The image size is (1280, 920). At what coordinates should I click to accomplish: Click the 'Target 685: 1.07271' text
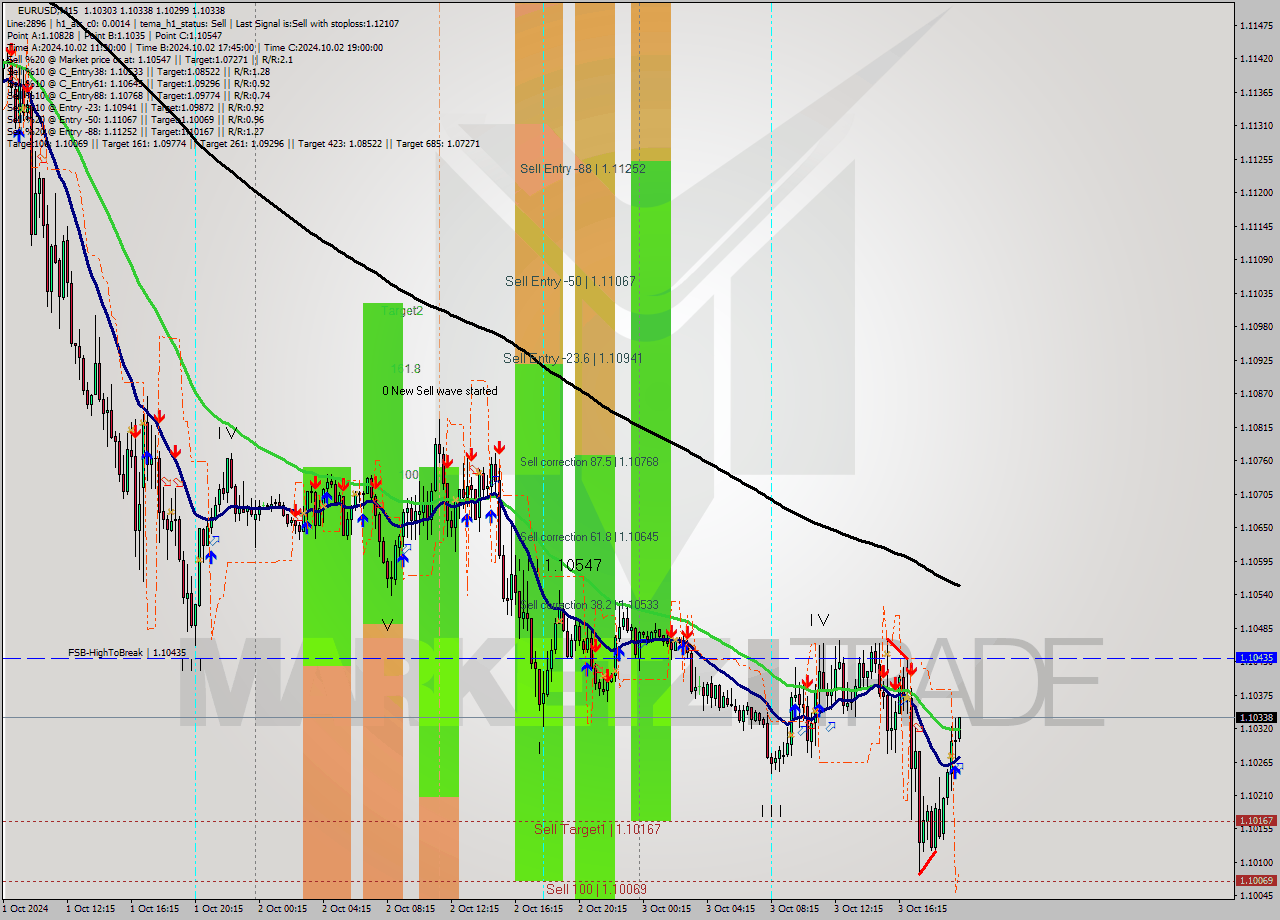[437, 143]
